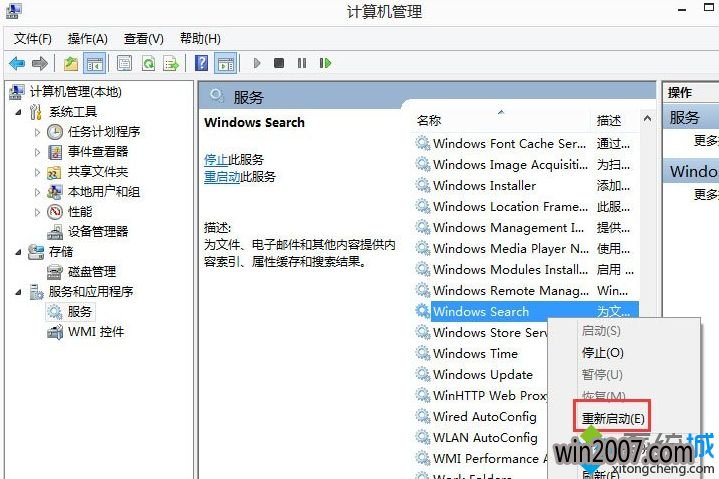The image size is (719, 479).
Task: Open 磁盘管理 in the tree
Action: (92, 271)
